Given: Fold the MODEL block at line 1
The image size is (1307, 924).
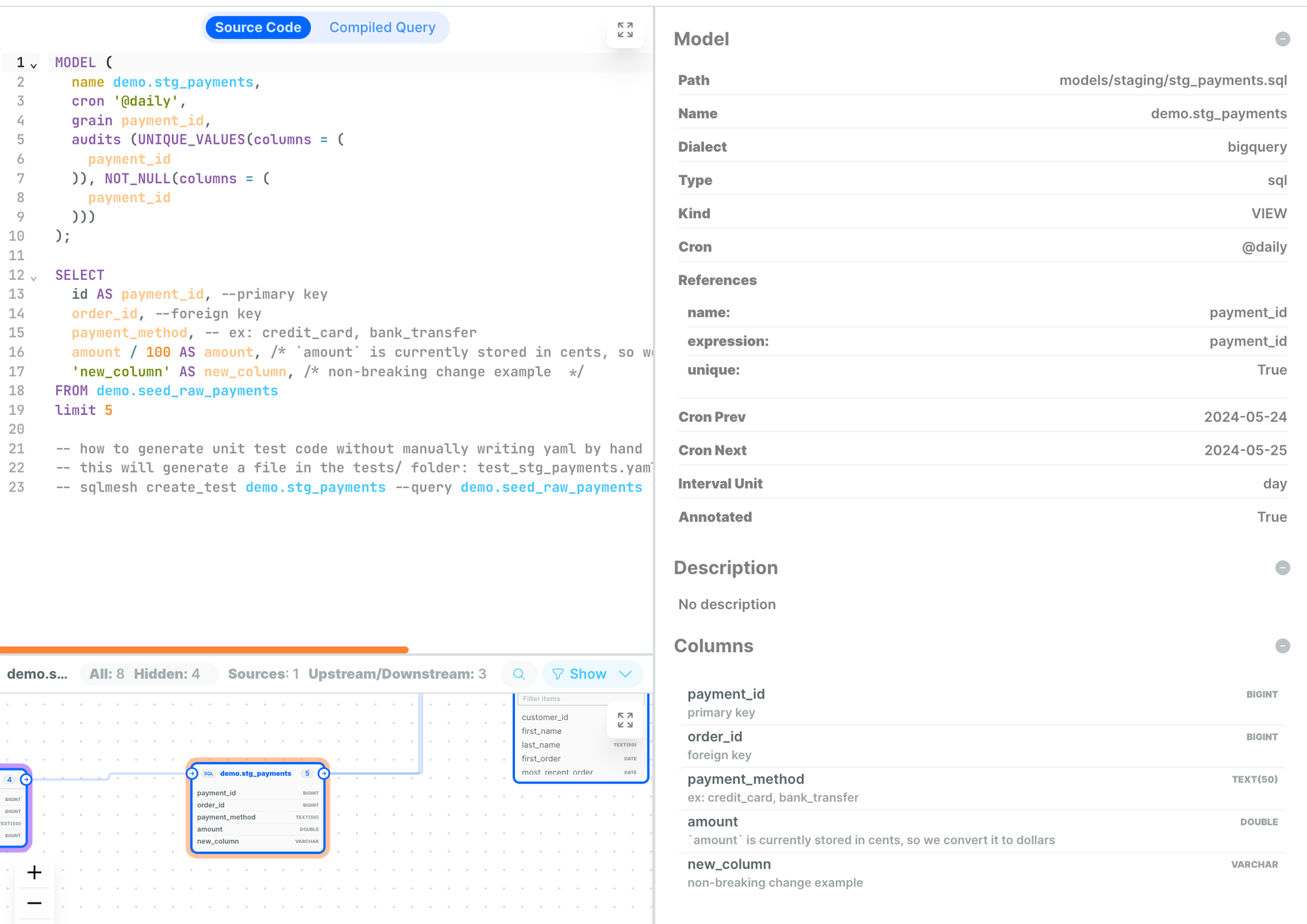Looking at the screenshot, I should (x=34, y=65).
